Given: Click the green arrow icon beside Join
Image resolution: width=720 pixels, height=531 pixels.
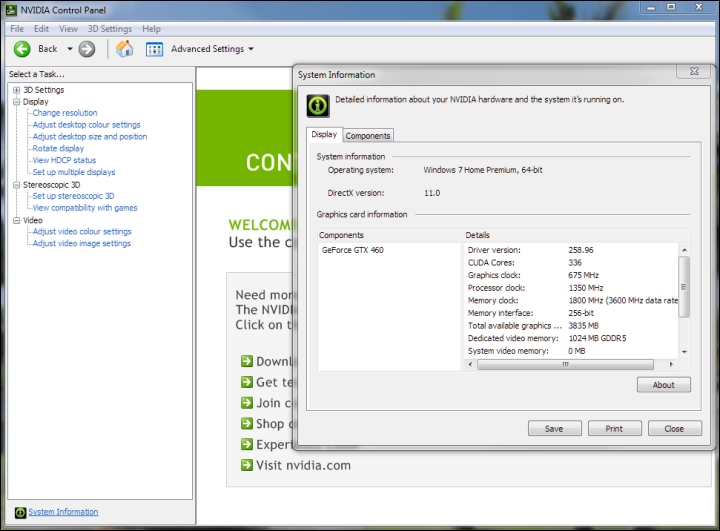Looking at the screenshot, I should click(x=247, y=402).
